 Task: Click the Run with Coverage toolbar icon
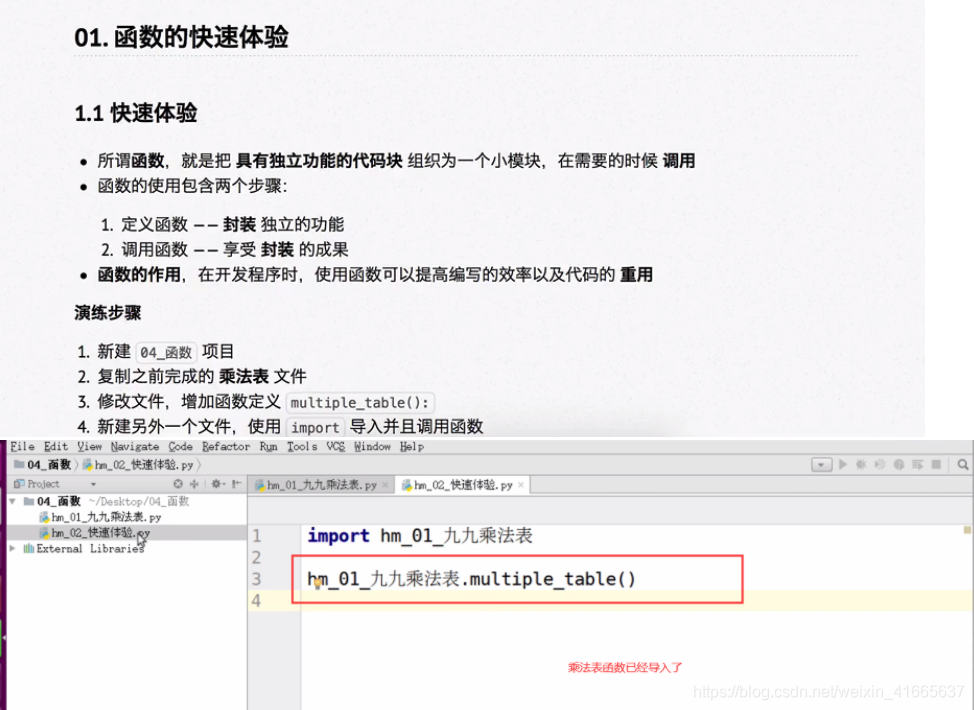[x=880, y=464]
